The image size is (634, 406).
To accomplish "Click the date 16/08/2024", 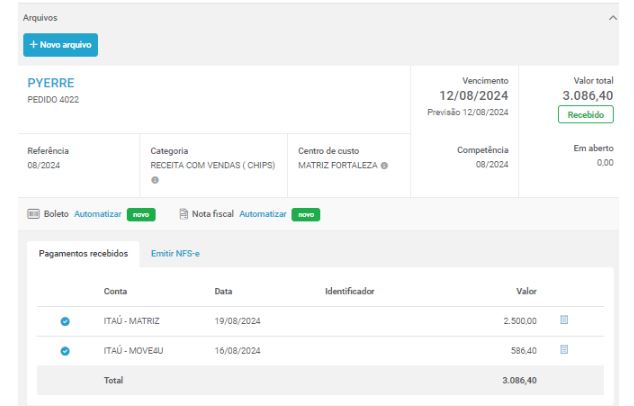I will point(237,351).
